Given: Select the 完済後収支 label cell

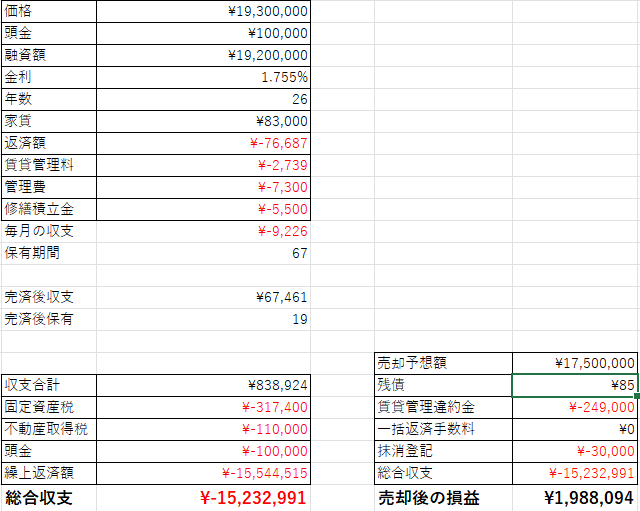Looking at the screenshot, I should pos(49,298).
